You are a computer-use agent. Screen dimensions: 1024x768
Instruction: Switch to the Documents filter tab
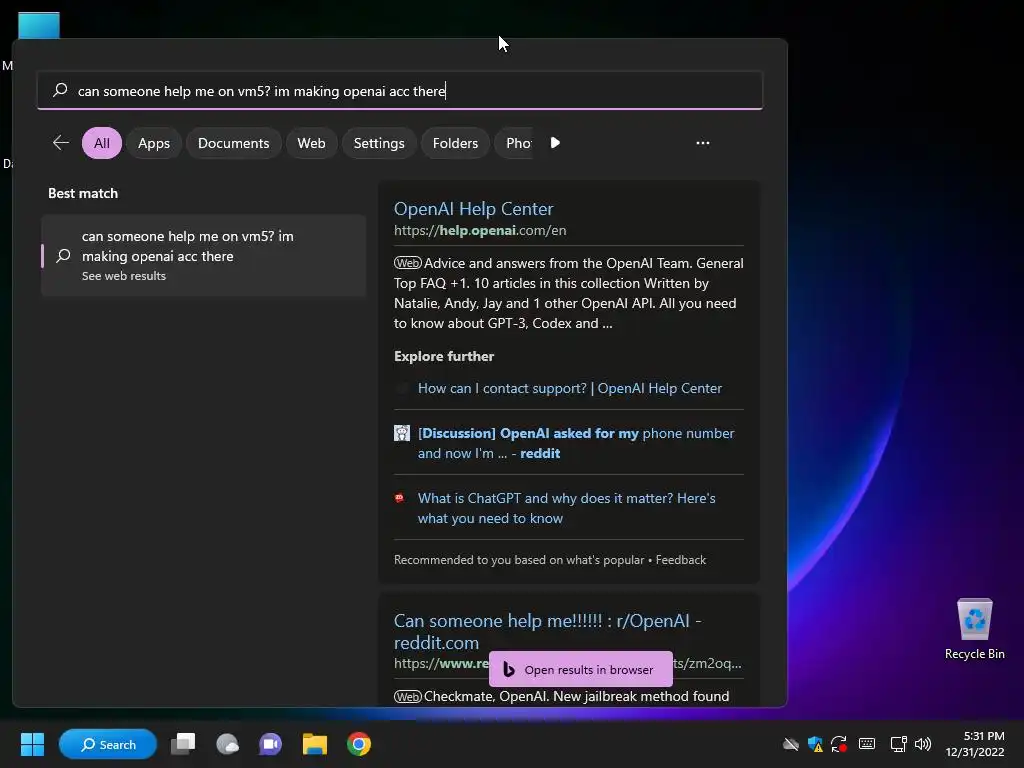(234, 143)
